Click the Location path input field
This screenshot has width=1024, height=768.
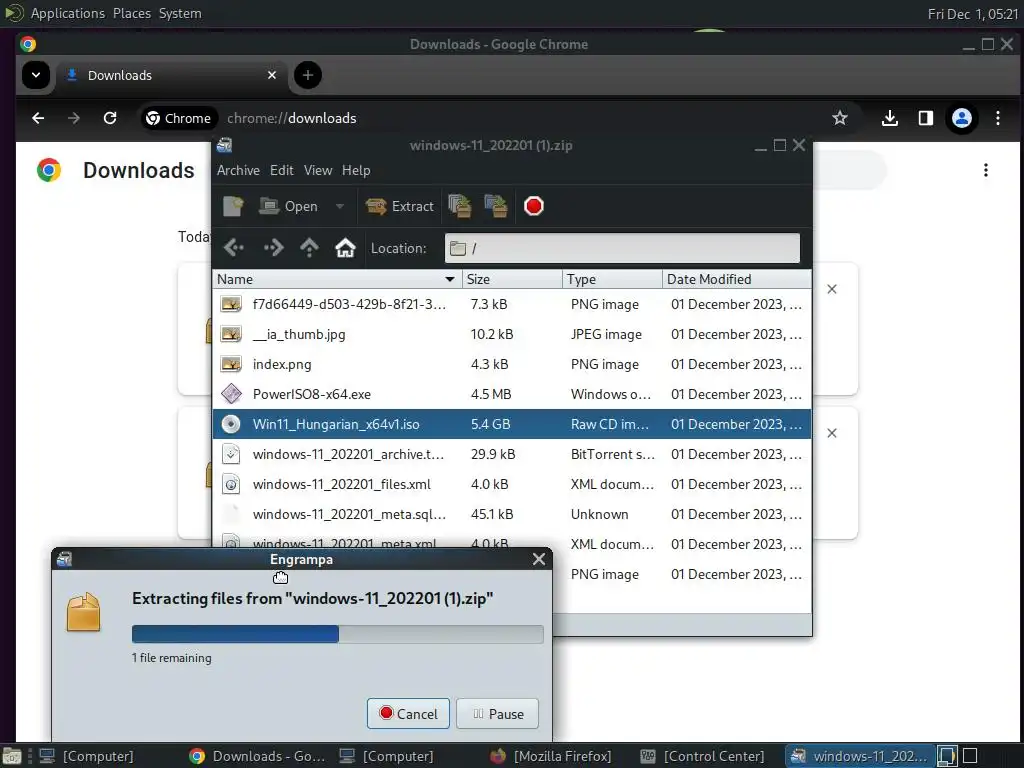pyautogui.click(x=622, y=248)
